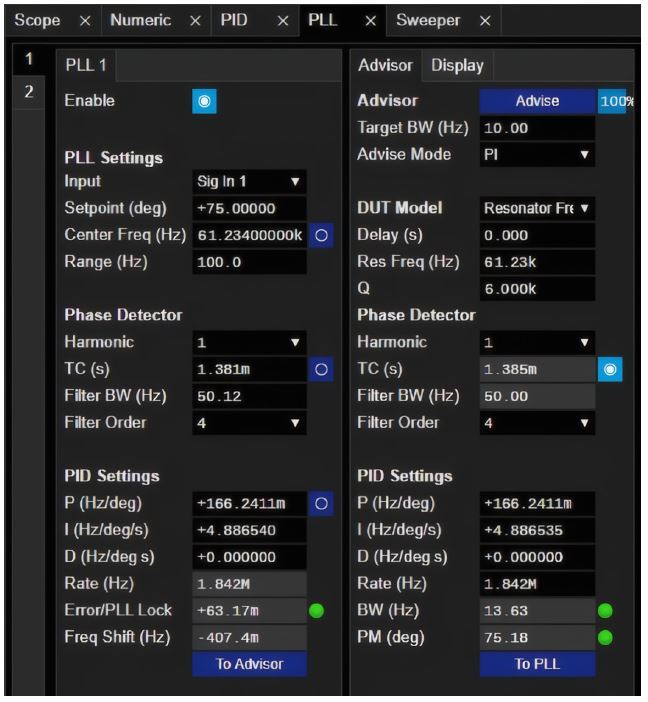Edit the Delay (s) field
Viewport: 648px width, 702px height.
click(x=537, y=235)
